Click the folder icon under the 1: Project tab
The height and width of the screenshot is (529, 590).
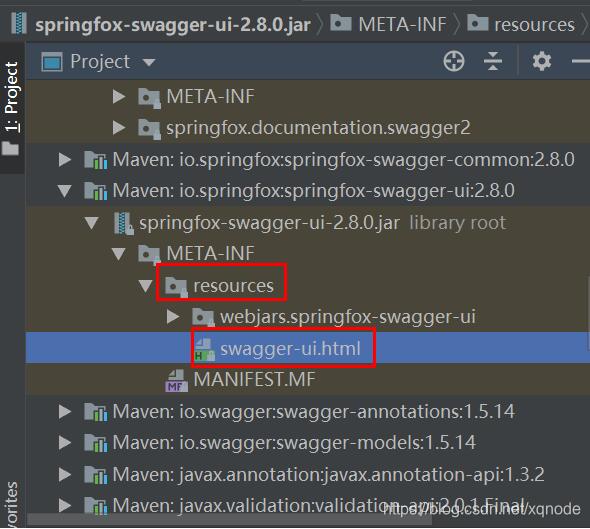[10, 148]
